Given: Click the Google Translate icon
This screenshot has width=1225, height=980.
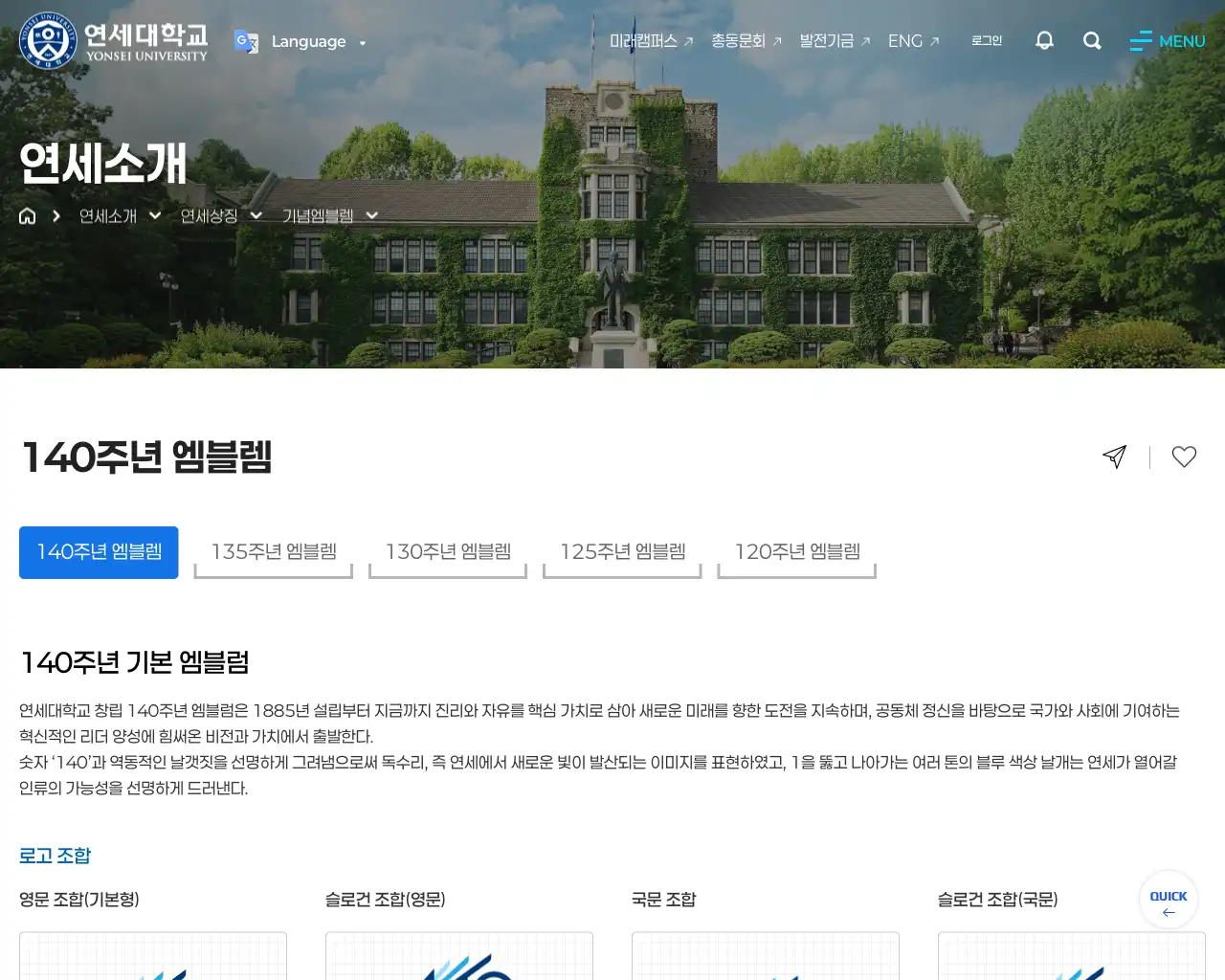Looking at the screenshot, I should [246, 41].
